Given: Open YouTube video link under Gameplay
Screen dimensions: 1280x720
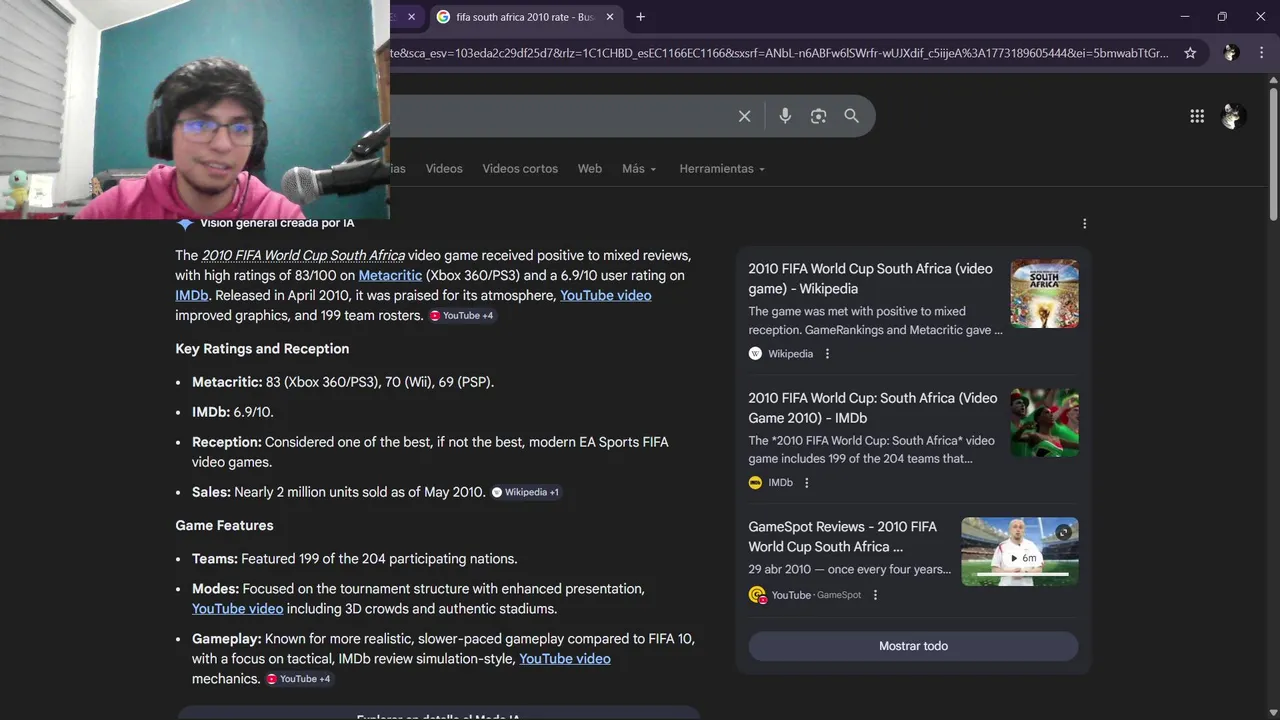Looking at the screenshot, I should [x=565, y=659].
